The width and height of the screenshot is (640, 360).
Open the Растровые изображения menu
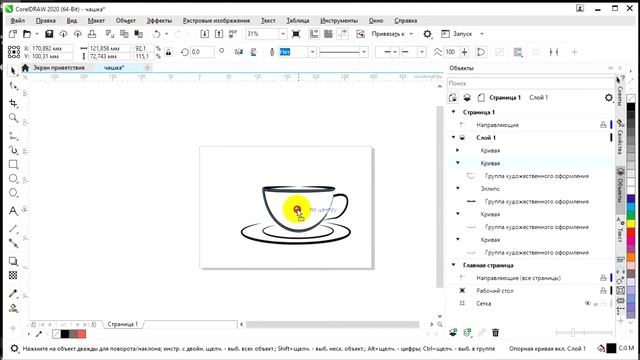pyautogui.click(x=216, y=20)
